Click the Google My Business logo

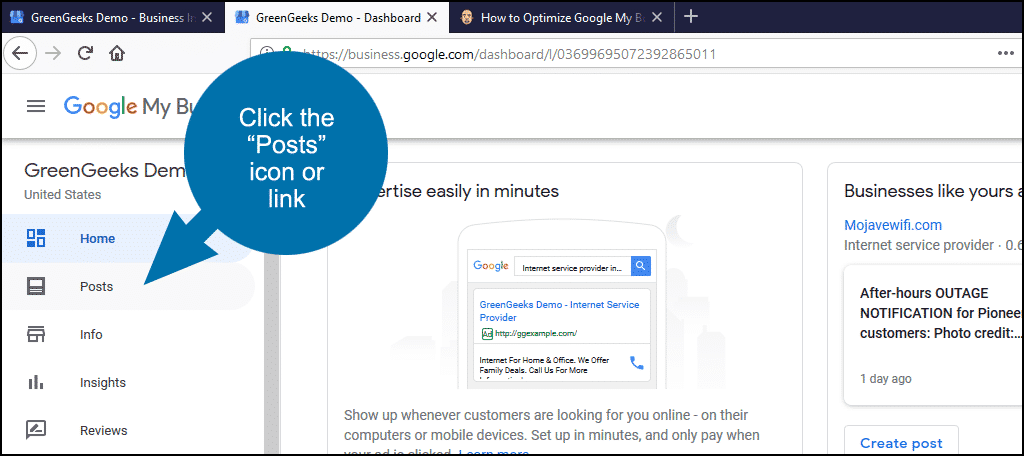click(x=130, y=106)
